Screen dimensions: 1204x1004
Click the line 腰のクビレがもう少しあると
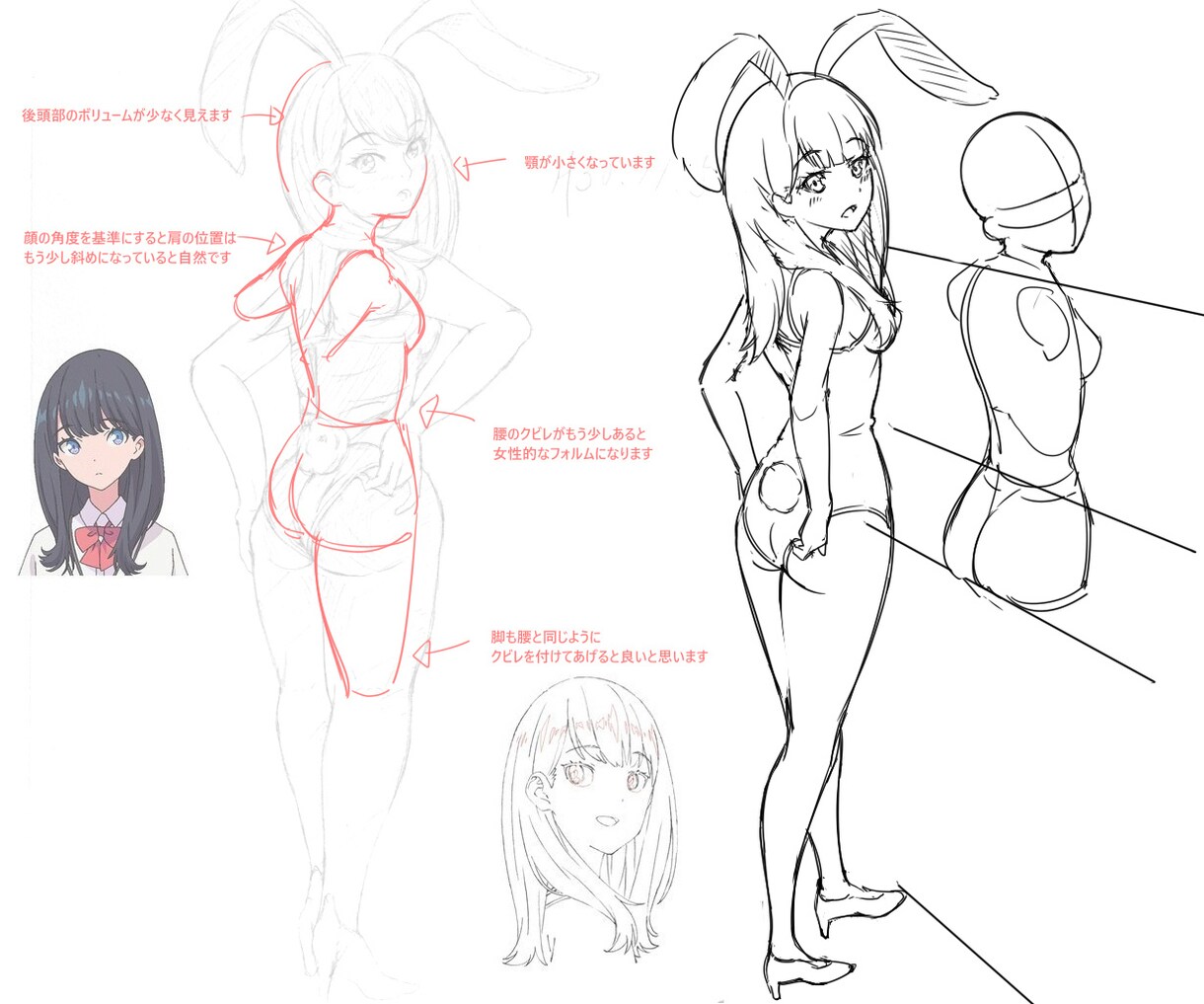pos(568,433)
